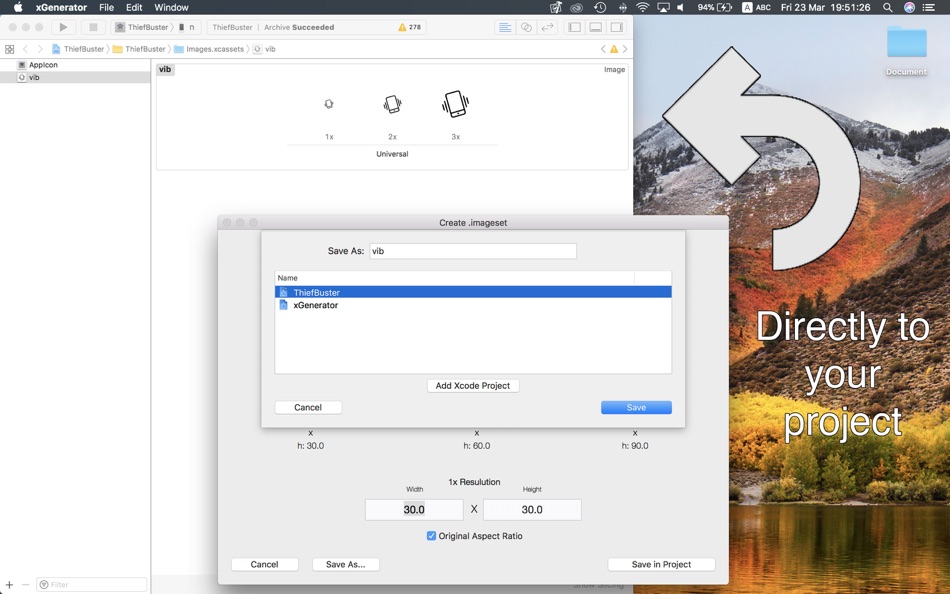Open the Edit menu

tap(134, 7)
